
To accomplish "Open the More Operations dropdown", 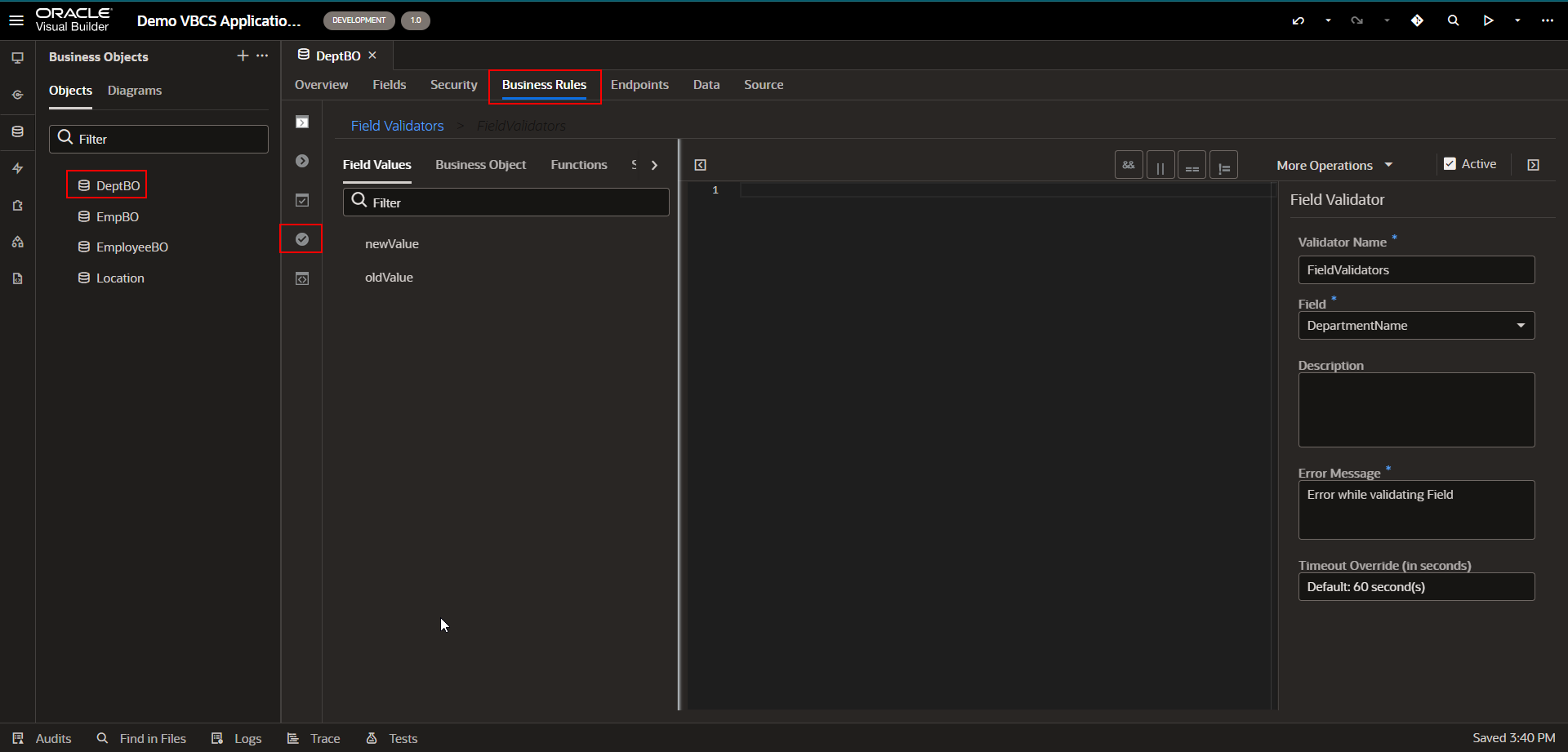I will (x=1334, y=165).
